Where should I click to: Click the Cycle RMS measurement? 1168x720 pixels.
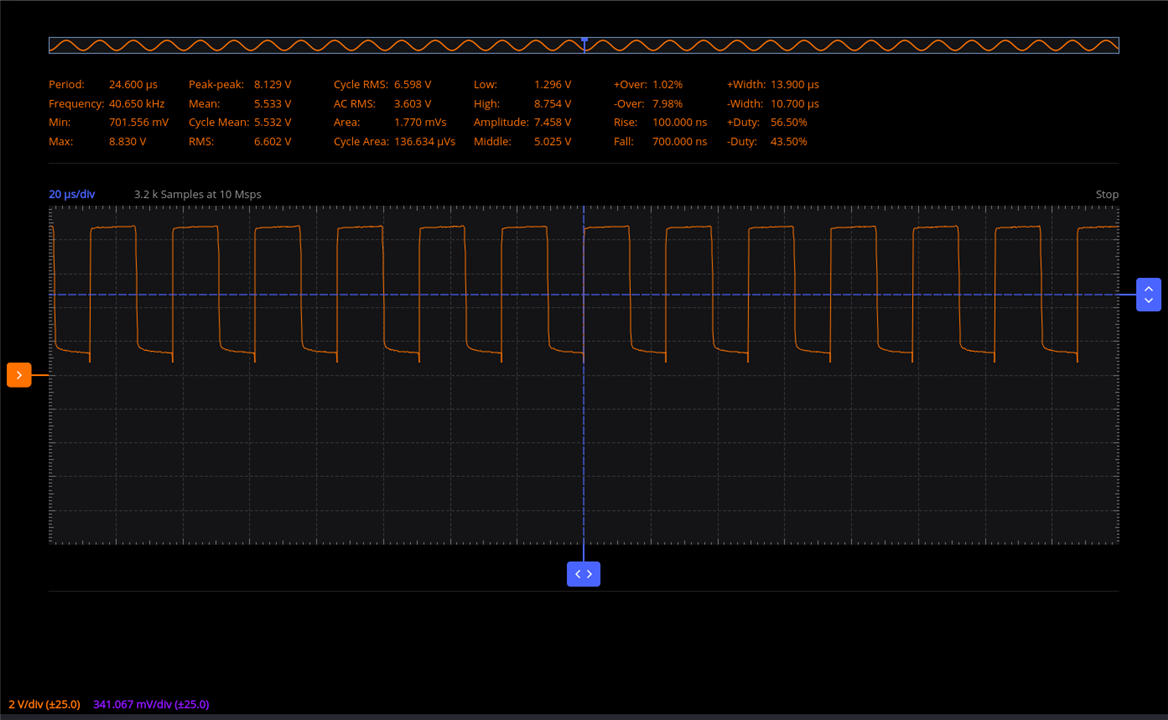382,84
